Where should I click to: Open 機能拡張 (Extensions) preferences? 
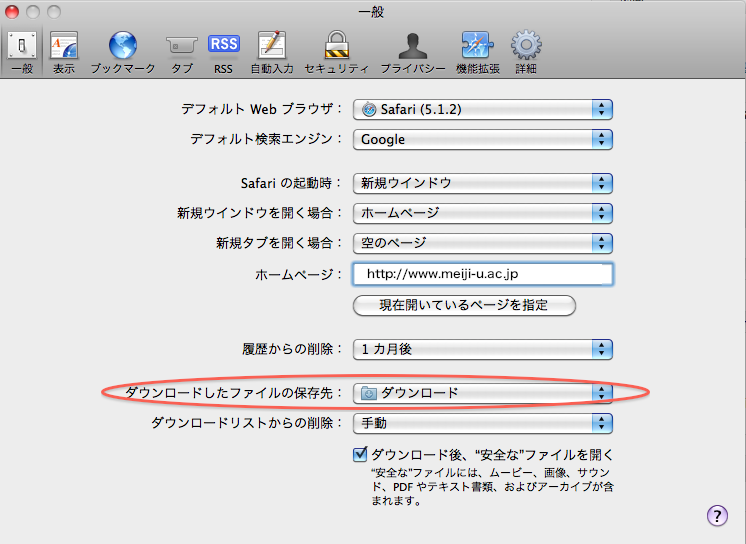click(x=476, y=52)
